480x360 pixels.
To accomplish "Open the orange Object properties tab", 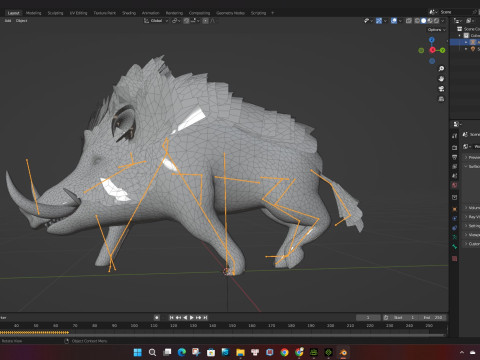I will 454,209.
